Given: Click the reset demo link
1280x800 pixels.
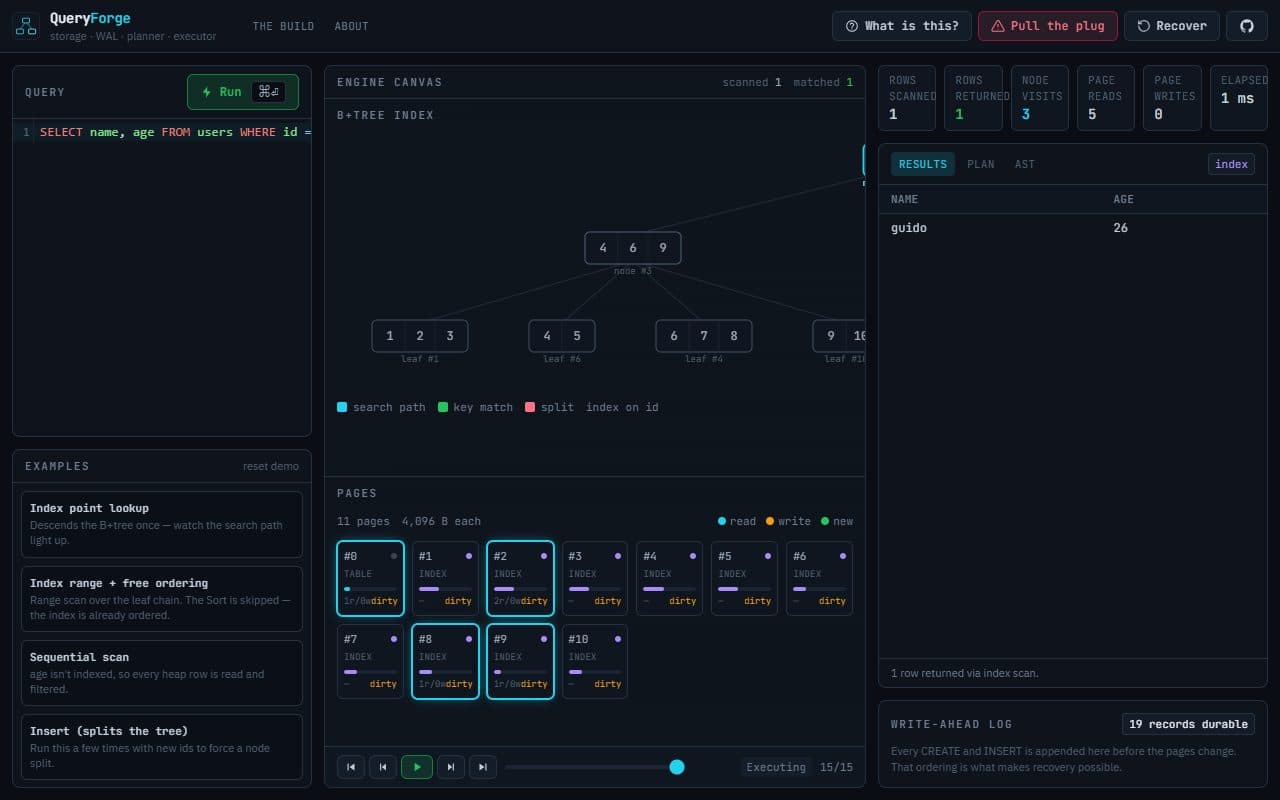Looking at the screenshot, I should coord(271,466).
